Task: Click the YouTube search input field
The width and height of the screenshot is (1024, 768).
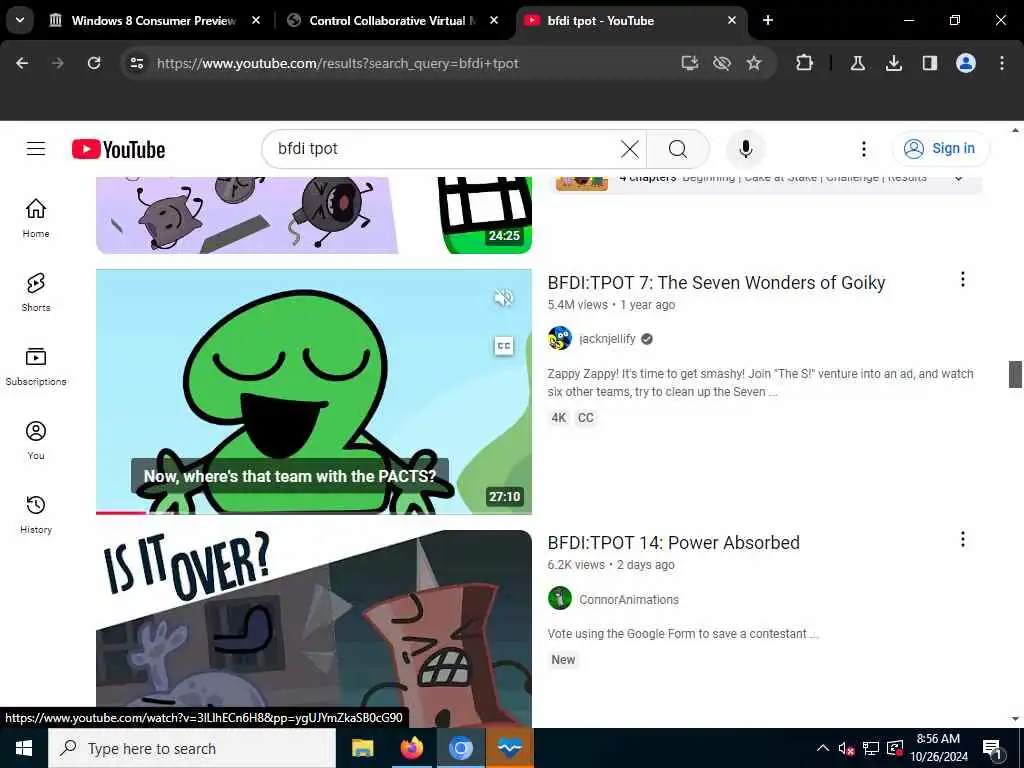Action: click(444, 149)
